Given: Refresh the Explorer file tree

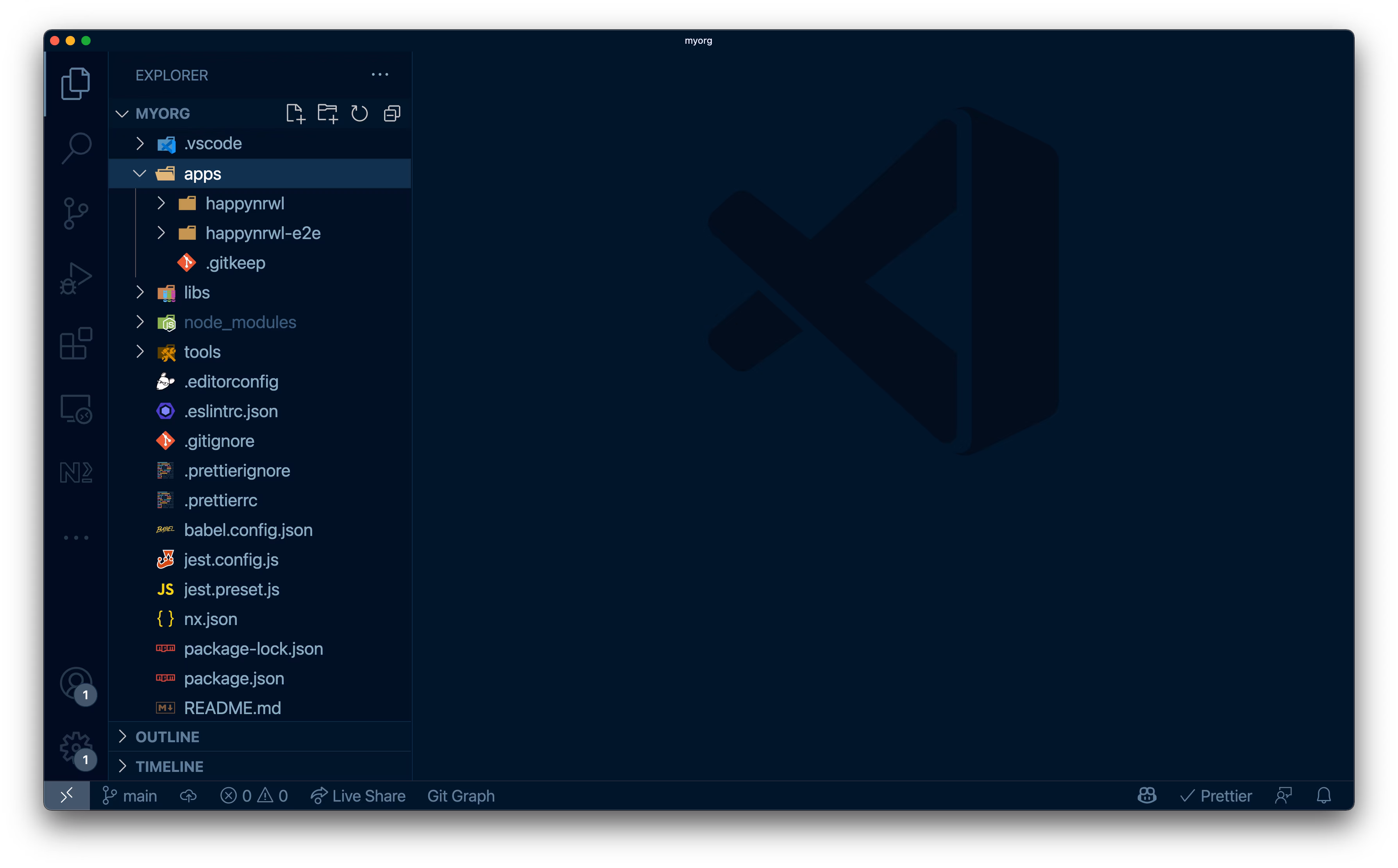Looking at the screenshot, I should pos(359,113).
